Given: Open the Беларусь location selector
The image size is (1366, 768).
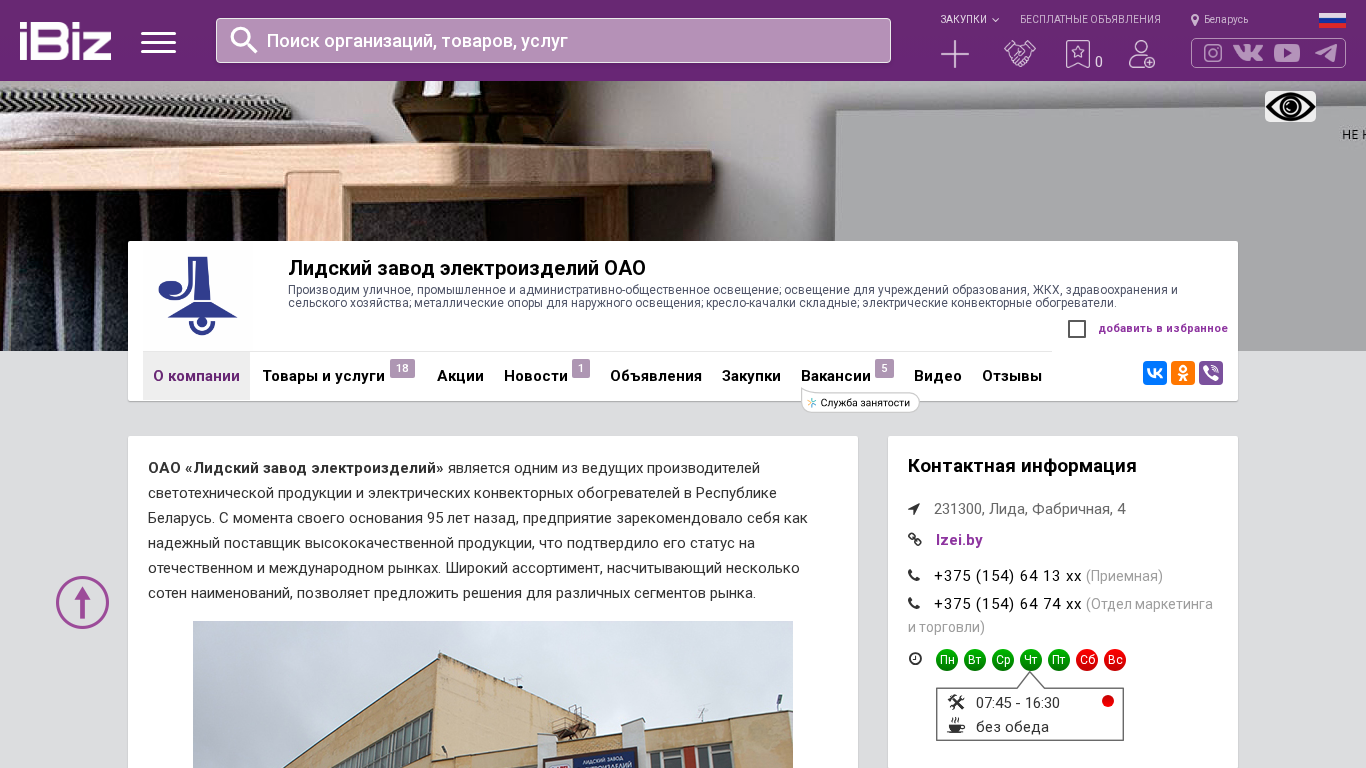Looking at the screenshot, I should [x=1219, y=19].
